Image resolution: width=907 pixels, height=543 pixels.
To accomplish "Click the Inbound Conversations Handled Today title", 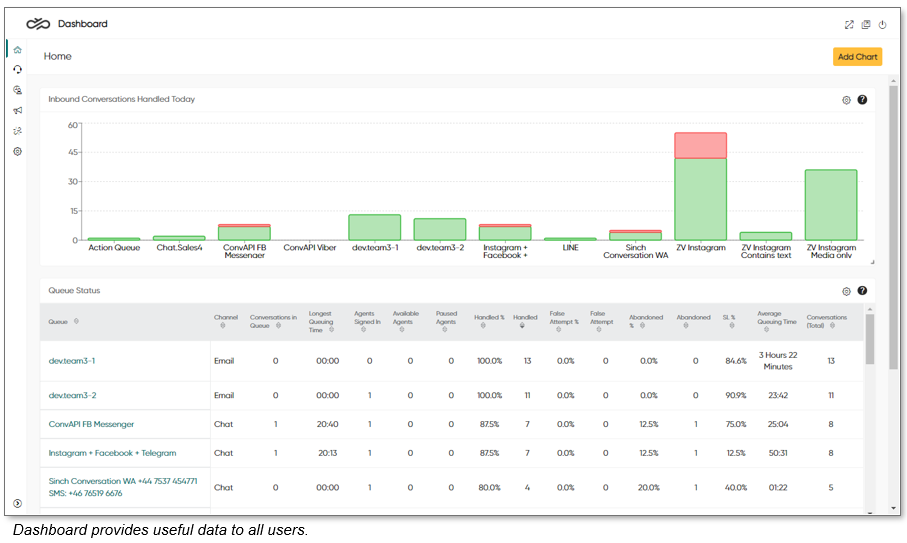I will tap(121, 99).
